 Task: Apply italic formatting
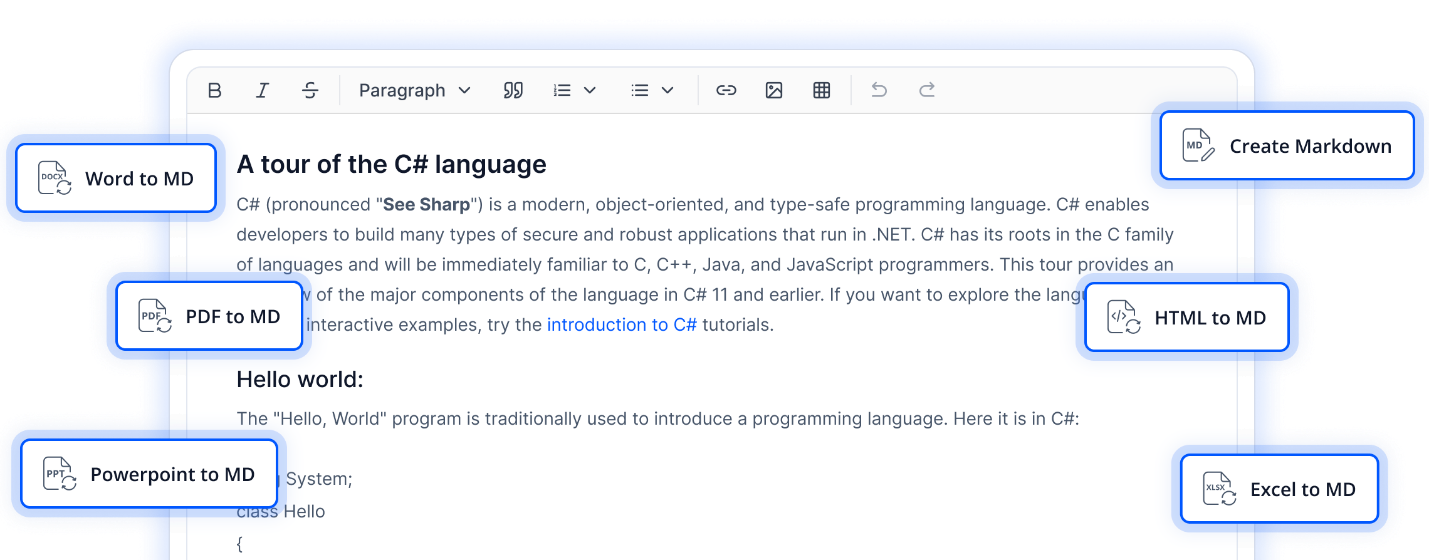(262, 90)
